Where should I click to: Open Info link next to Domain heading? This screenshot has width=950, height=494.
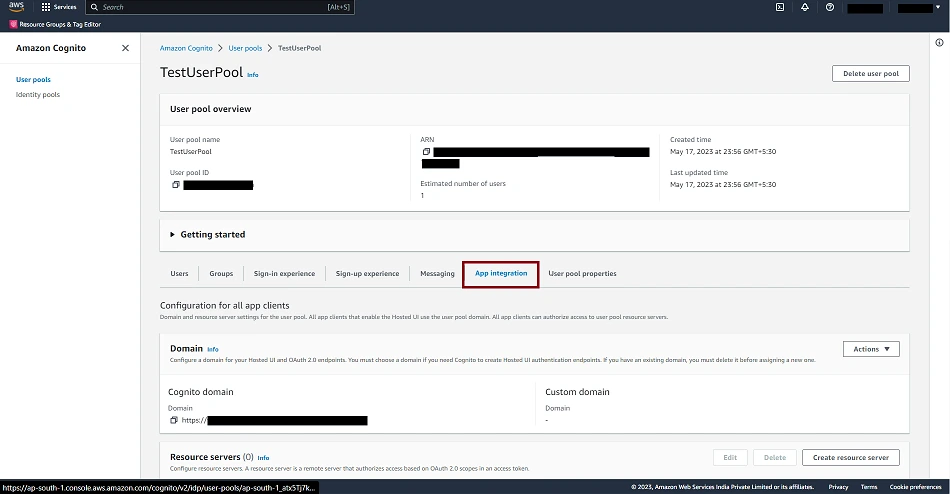tap(213, 350)
